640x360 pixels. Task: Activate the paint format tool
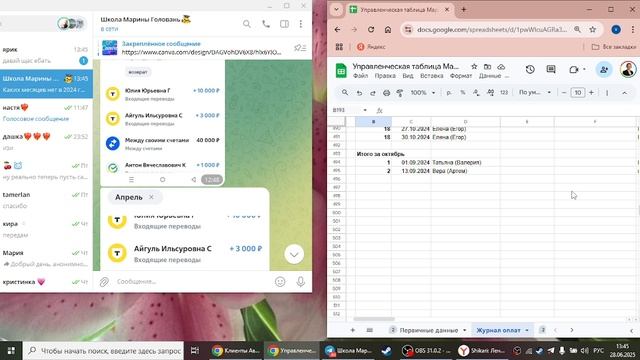click(x=400, y=93)
